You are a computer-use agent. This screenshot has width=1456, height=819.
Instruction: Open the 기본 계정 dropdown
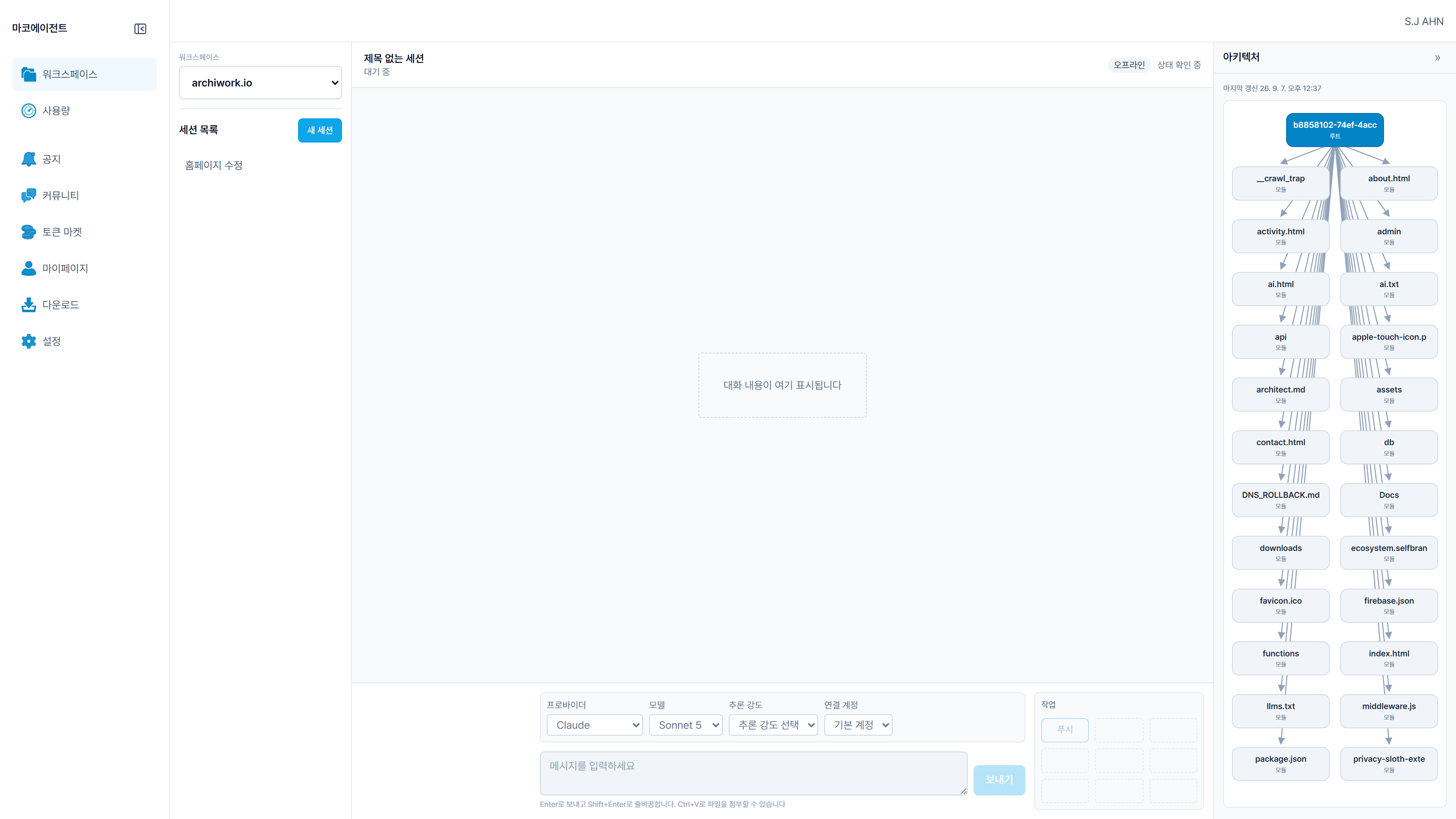tap(858, 725)
